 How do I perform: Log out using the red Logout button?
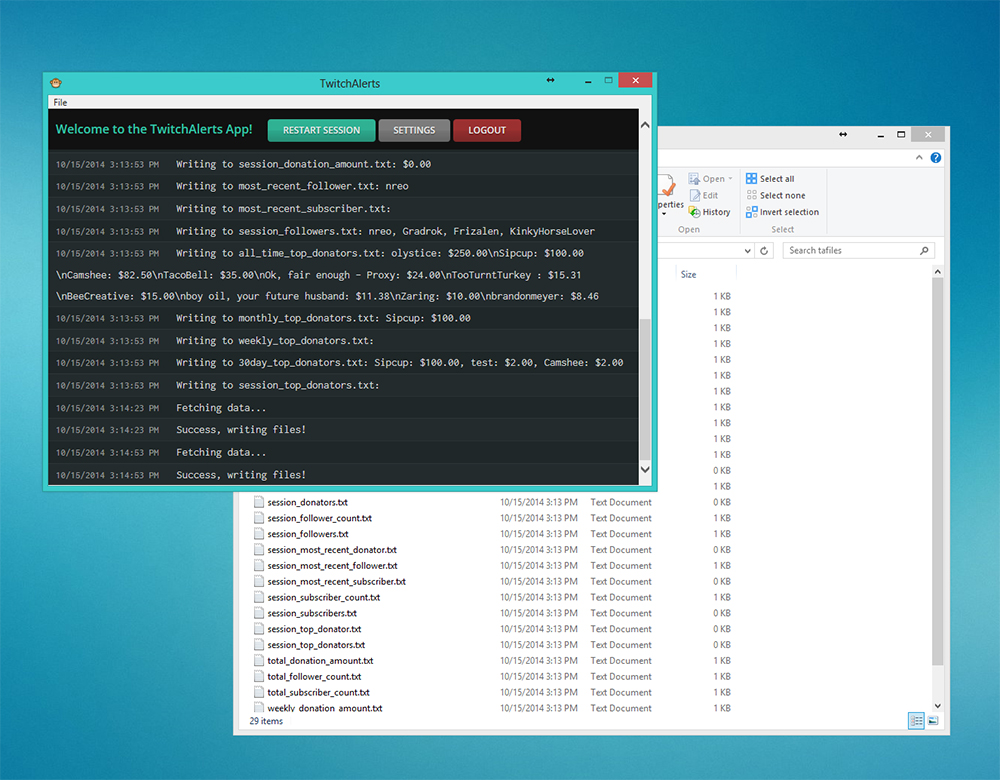point(487,130)
